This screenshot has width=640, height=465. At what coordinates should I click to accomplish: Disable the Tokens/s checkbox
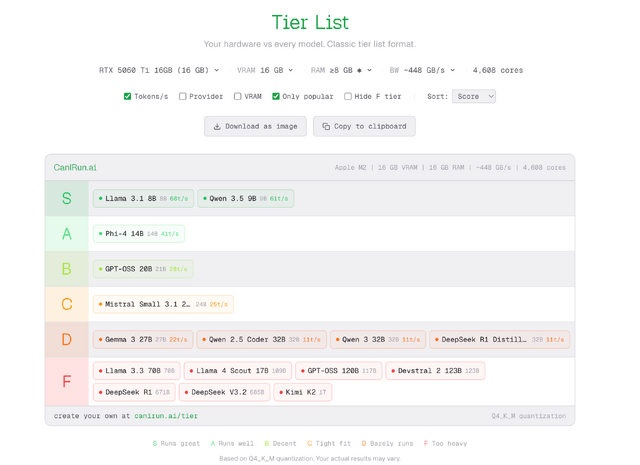pyautogui.click(x=128, y=97)
